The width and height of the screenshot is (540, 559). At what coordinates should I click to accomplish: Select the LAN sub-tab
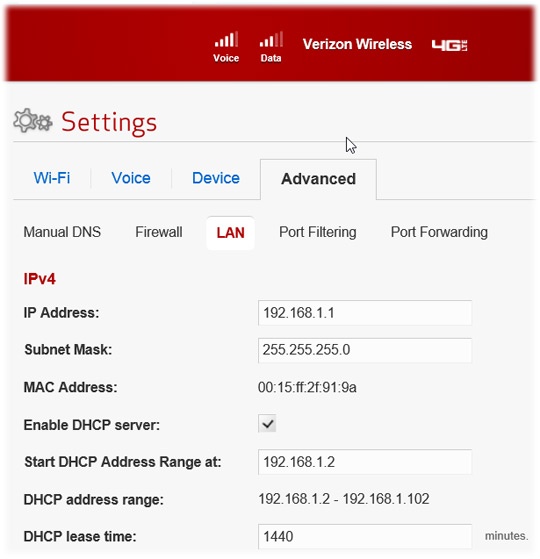(x=230, y=233)
